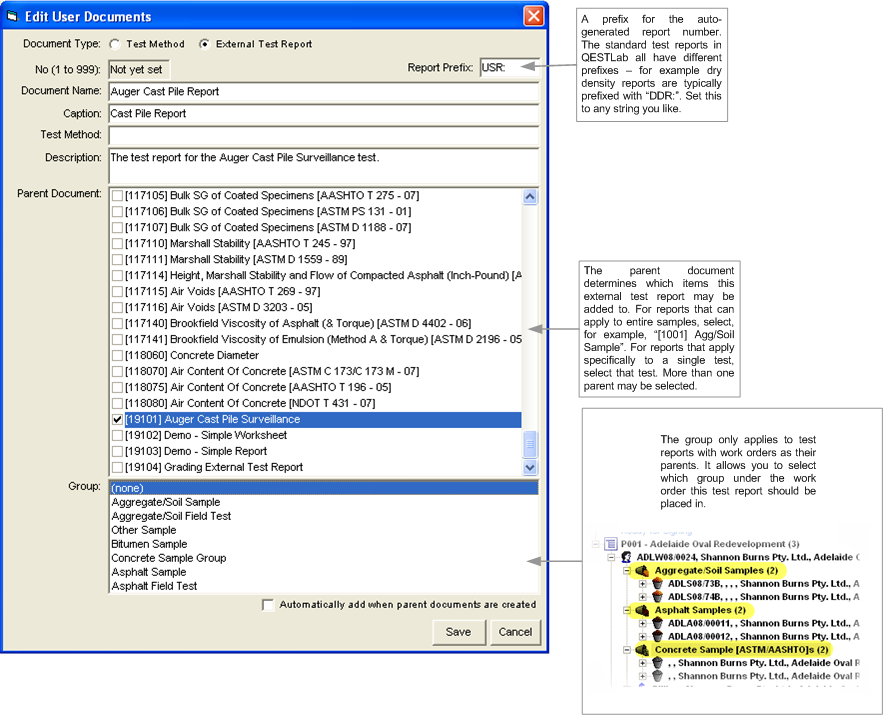Choose Concrete Sample Group in Group list
The height and width of the screenshot is (715, 883).
[168, 558]
